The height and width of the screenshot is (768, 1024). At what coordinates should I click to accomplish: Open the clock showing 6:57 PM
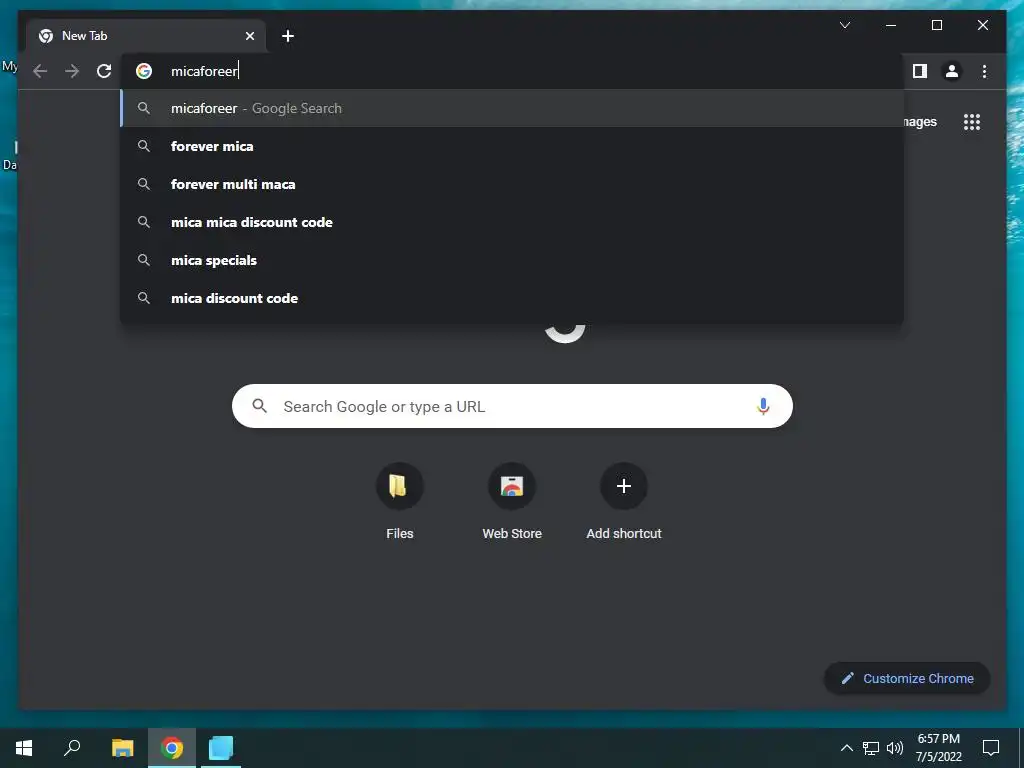tap(938, 748)
